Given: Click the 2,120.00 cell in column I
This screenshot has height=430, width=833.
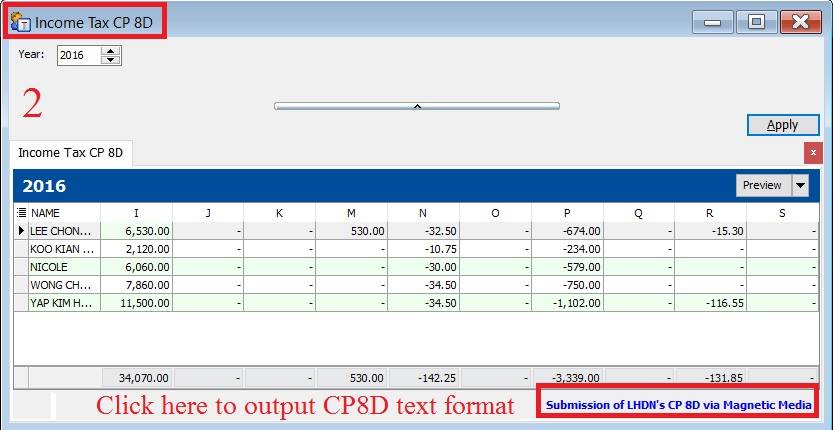Looking at the screenshot, I should pyautogui.click(x=137, y=249).
